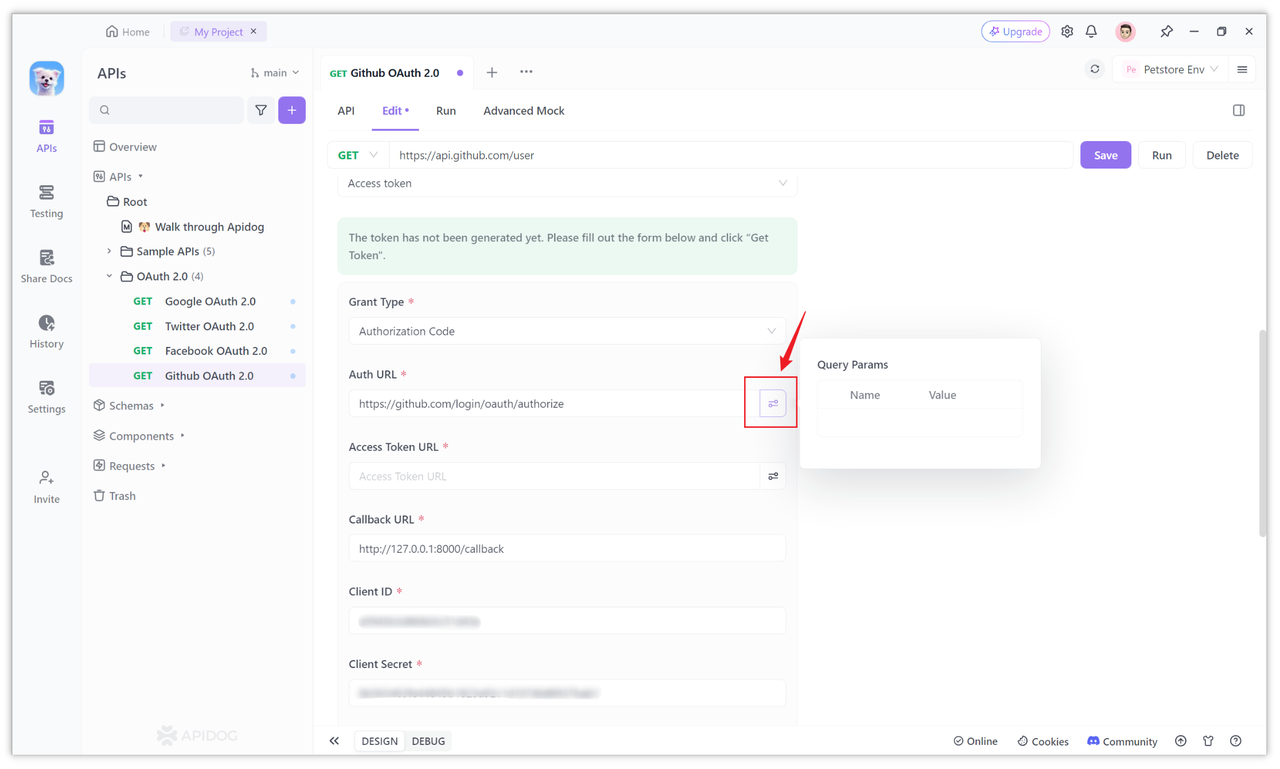The height and width of the screenshot is (769, 1280).
Task: Click the Run button beside Save
Action: [x=1162, y=155]
